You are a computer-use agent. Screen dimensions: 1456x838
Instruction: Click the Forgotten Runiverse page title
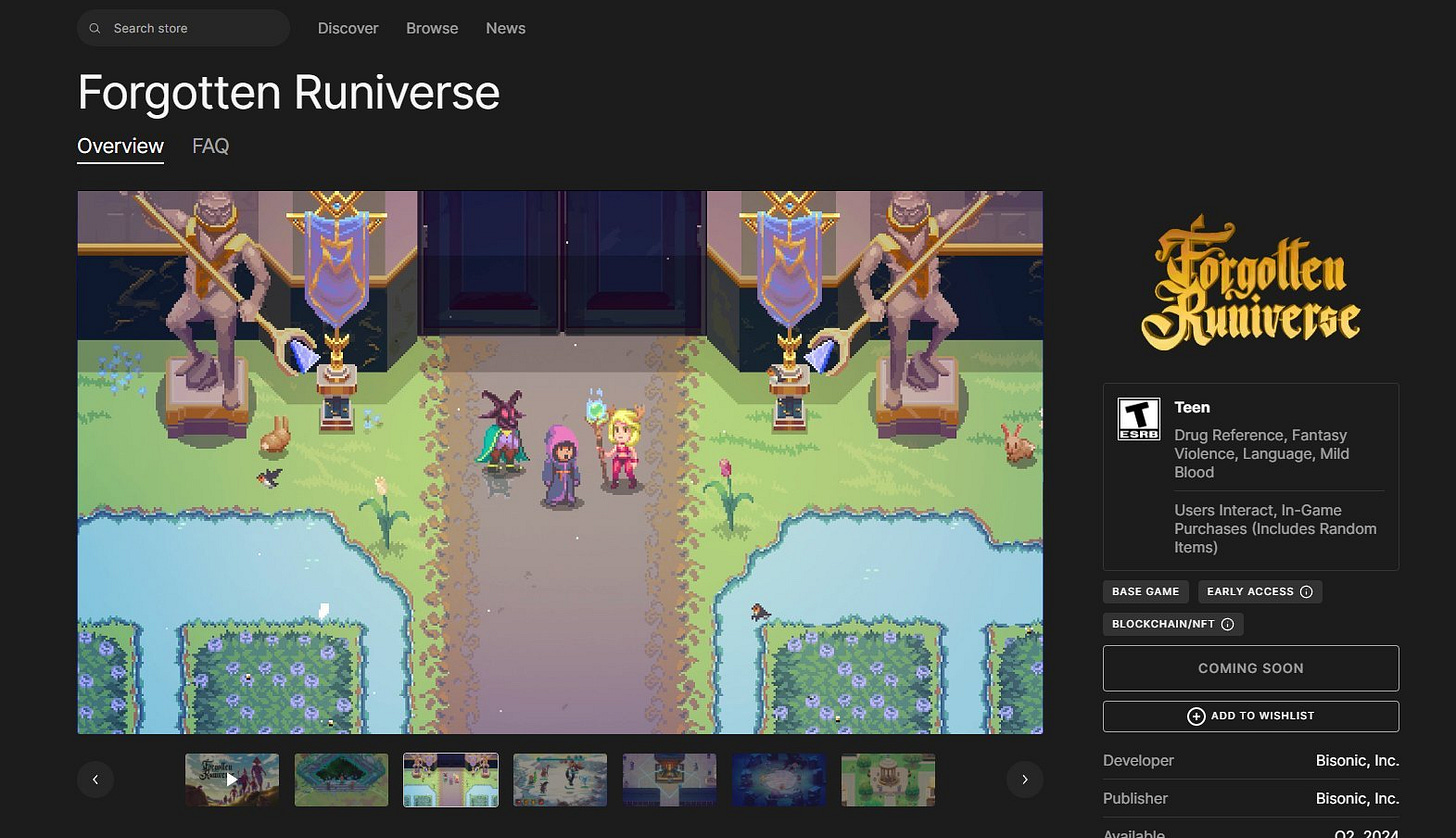tap(288, 92)
